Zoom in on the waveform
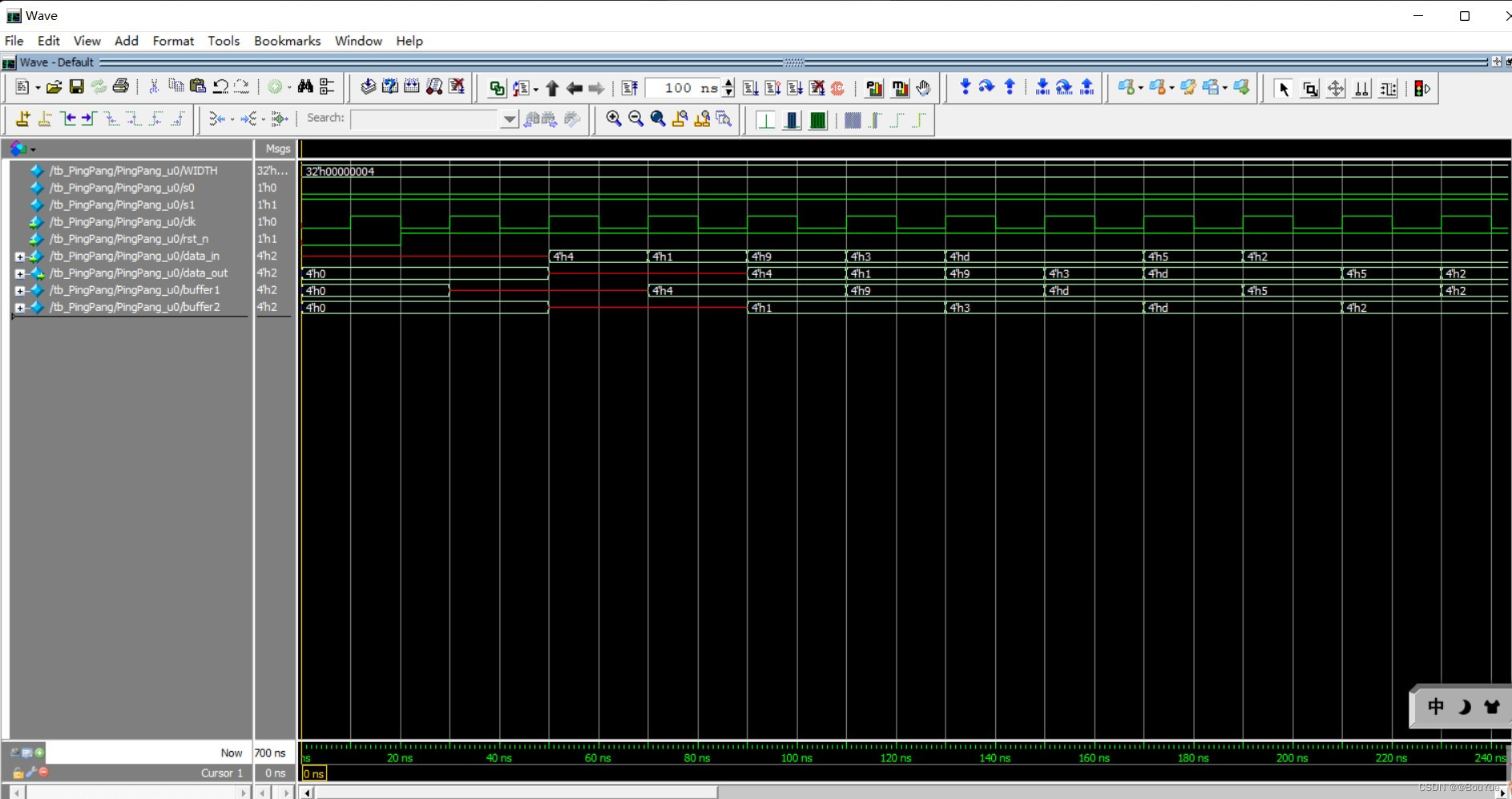Viewport: 1512px width, 799px height. (x=614, y=118)
